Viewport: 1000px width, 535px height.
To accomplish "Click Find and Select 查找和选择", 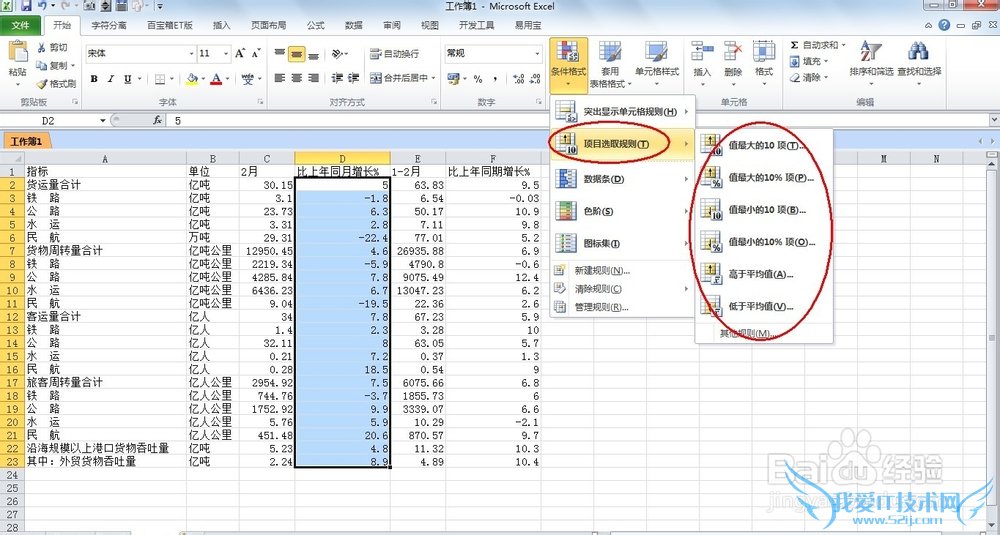I will tap(919, 62).
